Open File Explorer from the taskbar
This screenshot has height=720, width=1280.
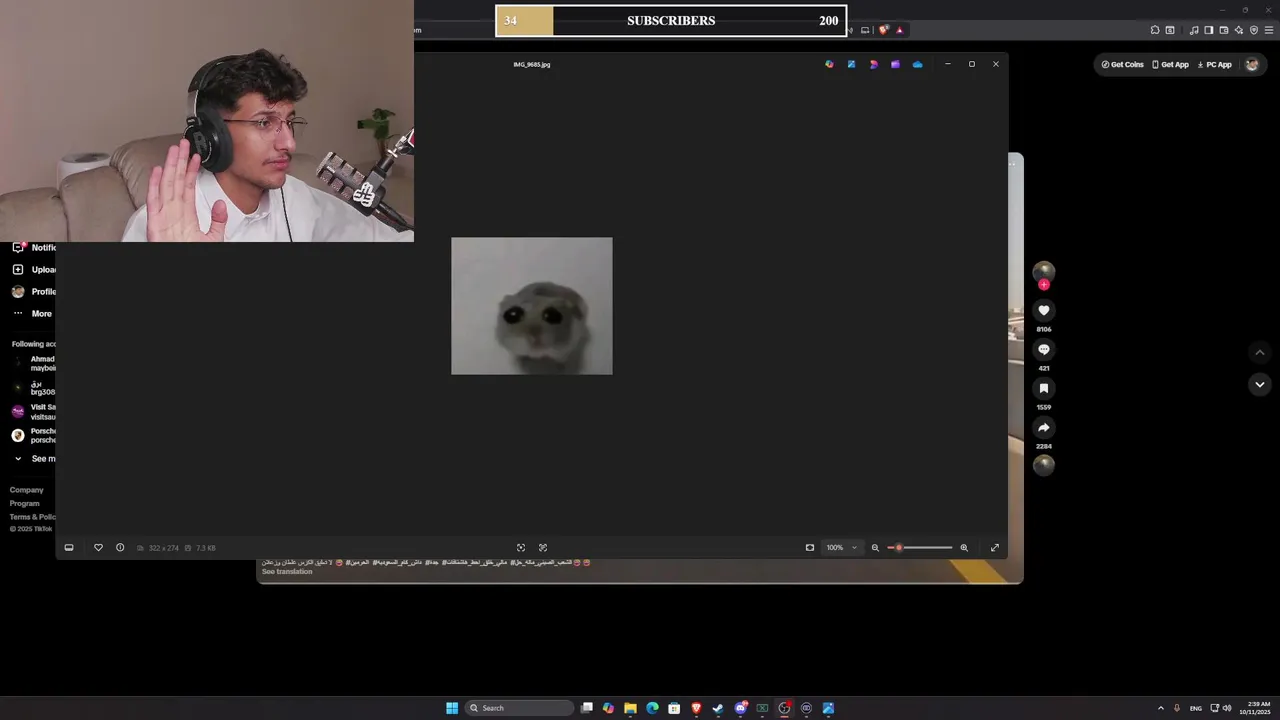click(630, 708)
